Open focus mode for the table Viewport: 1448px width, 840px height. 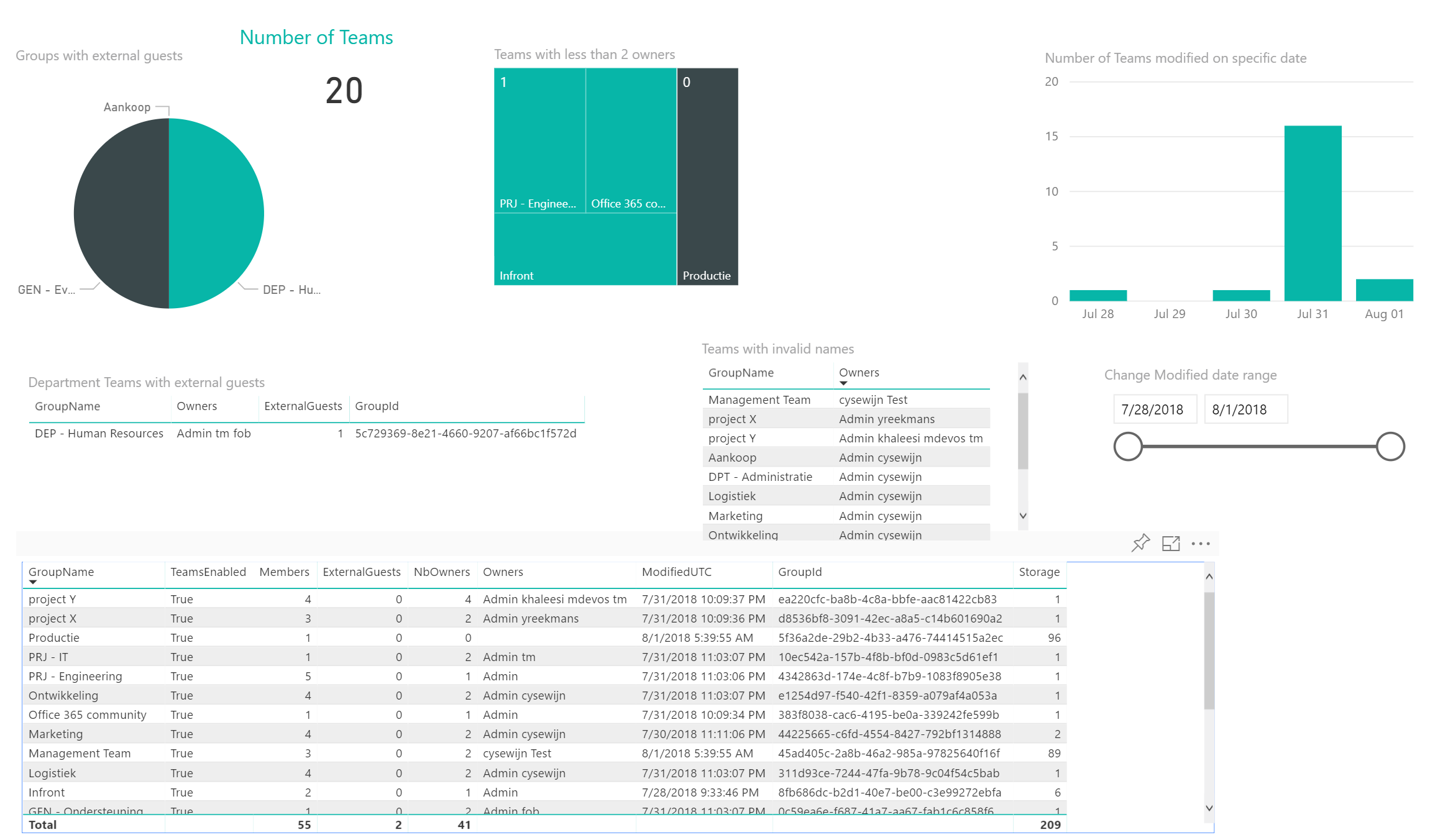(1171, 543)
